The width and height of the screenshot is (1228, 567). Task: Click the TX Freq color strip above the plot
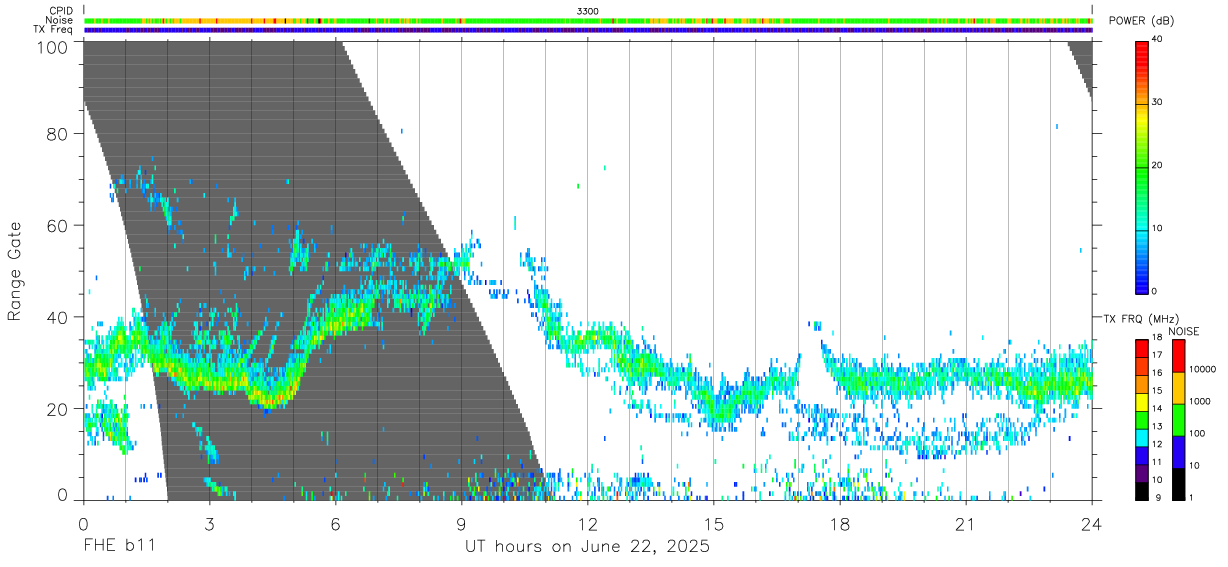coord(588,30)
